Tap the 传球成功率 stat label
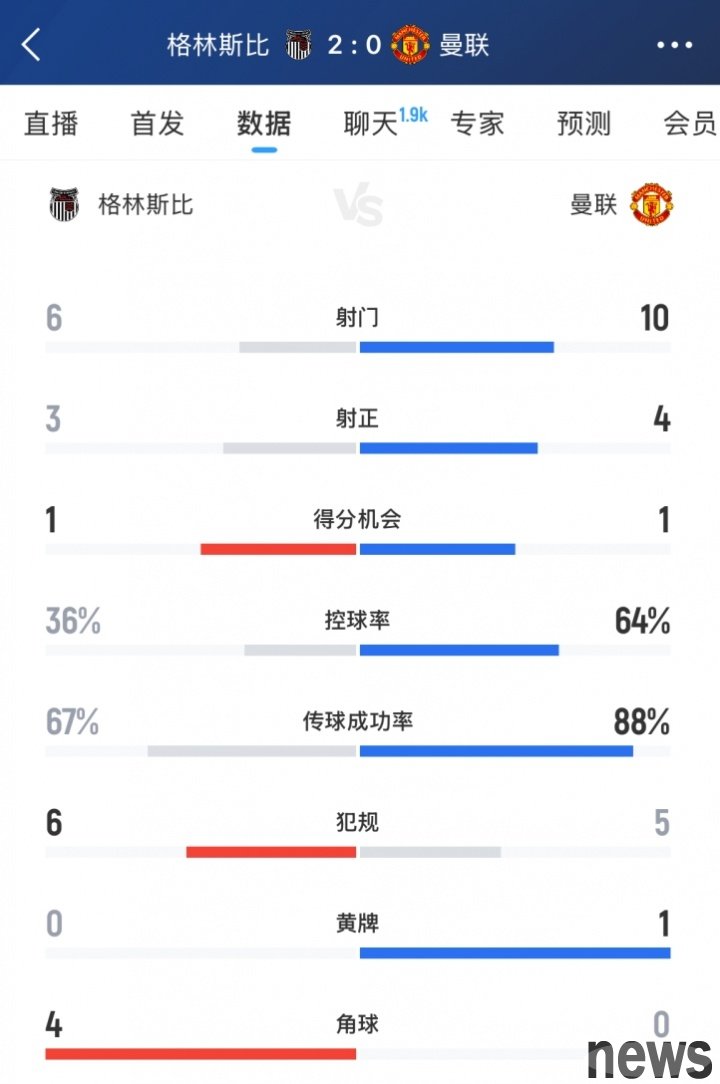The height and width of the screenshot is (1084, 720). click(x=358, y=722)
